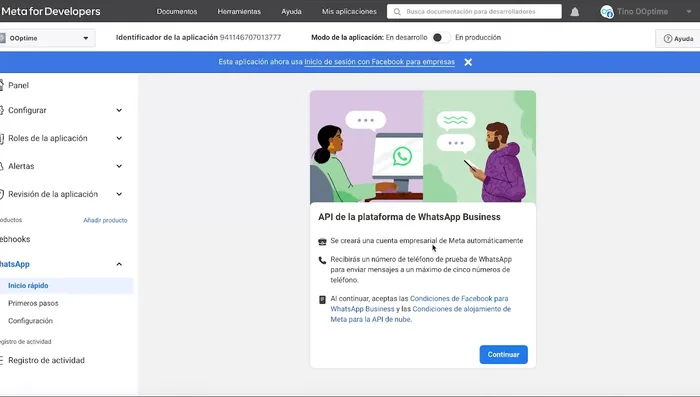Focus the developer documentation search field
Image resolution: width=700 pixels, height=397 pixels.
coord(474,12)
